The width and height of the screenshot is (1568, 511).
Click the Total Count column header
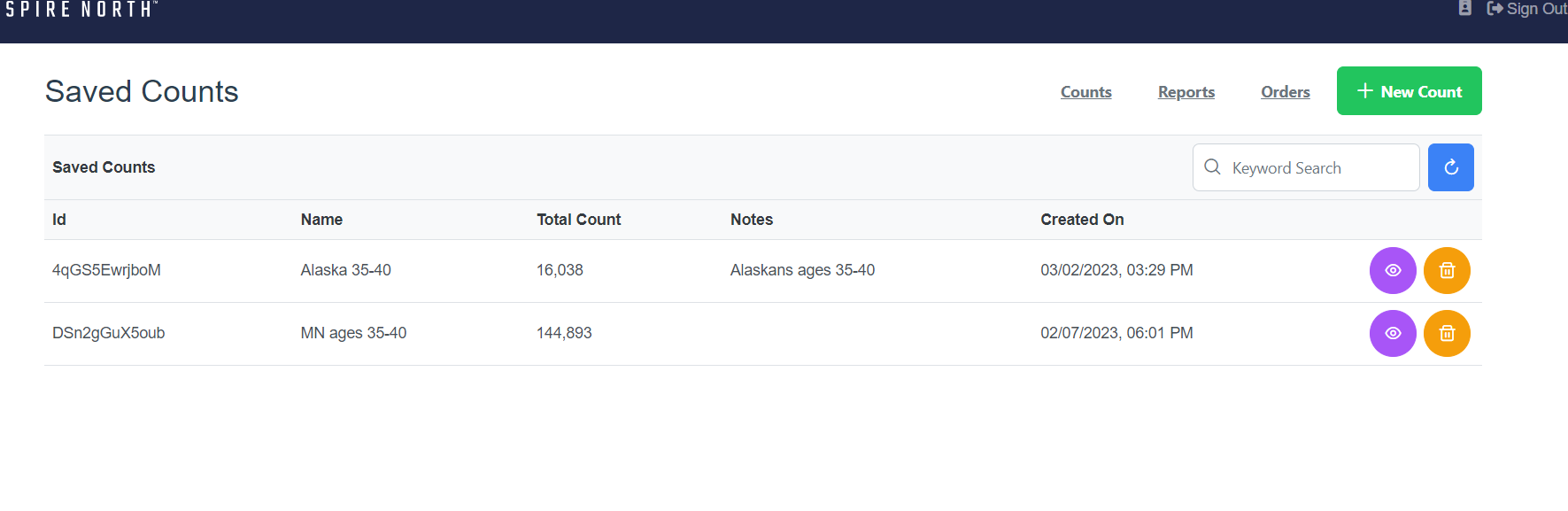(x=579, y=220)
